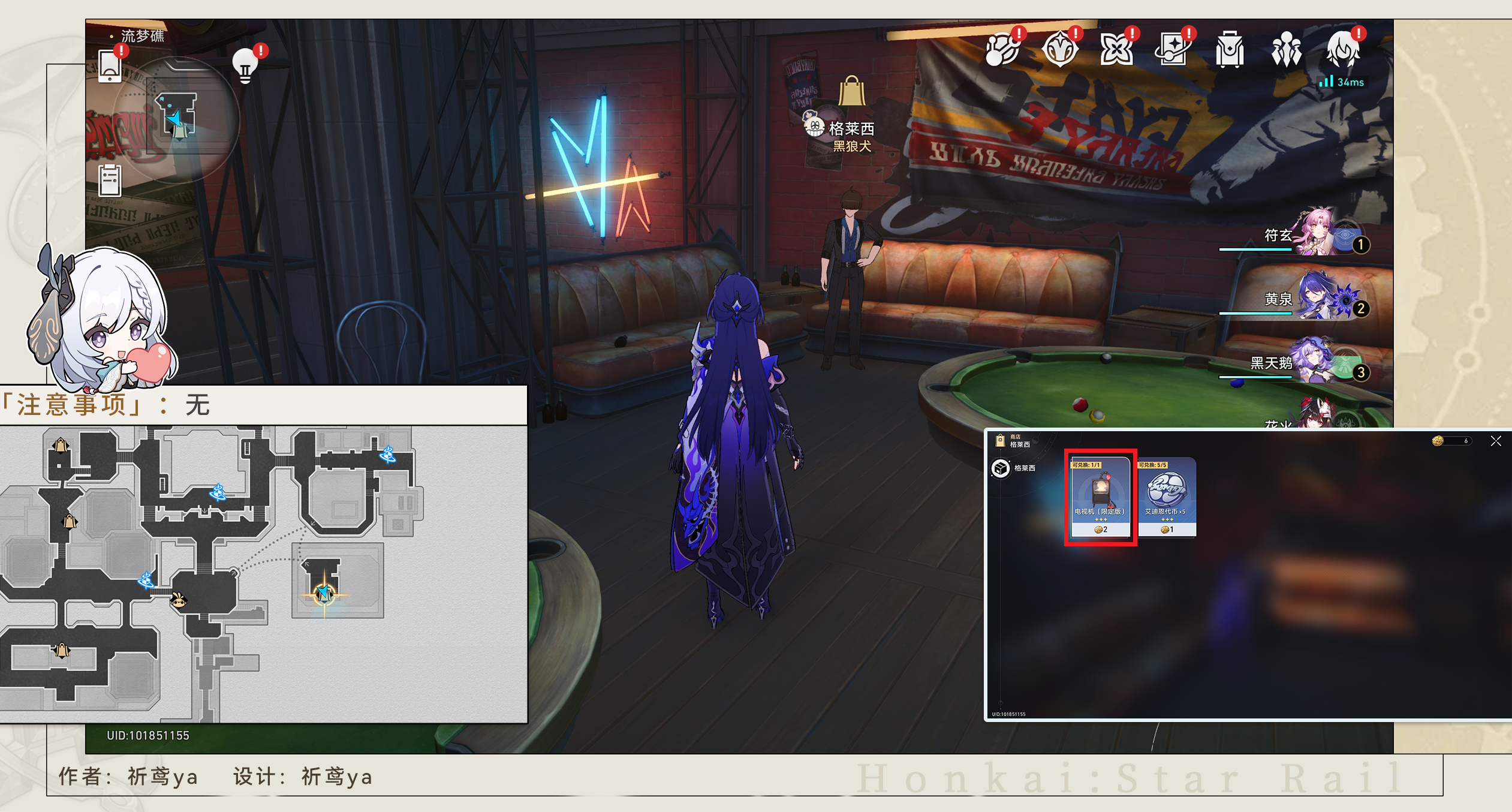
Task: Click the 可兑换: 5/5 stock label
Action: [1152, 465]
